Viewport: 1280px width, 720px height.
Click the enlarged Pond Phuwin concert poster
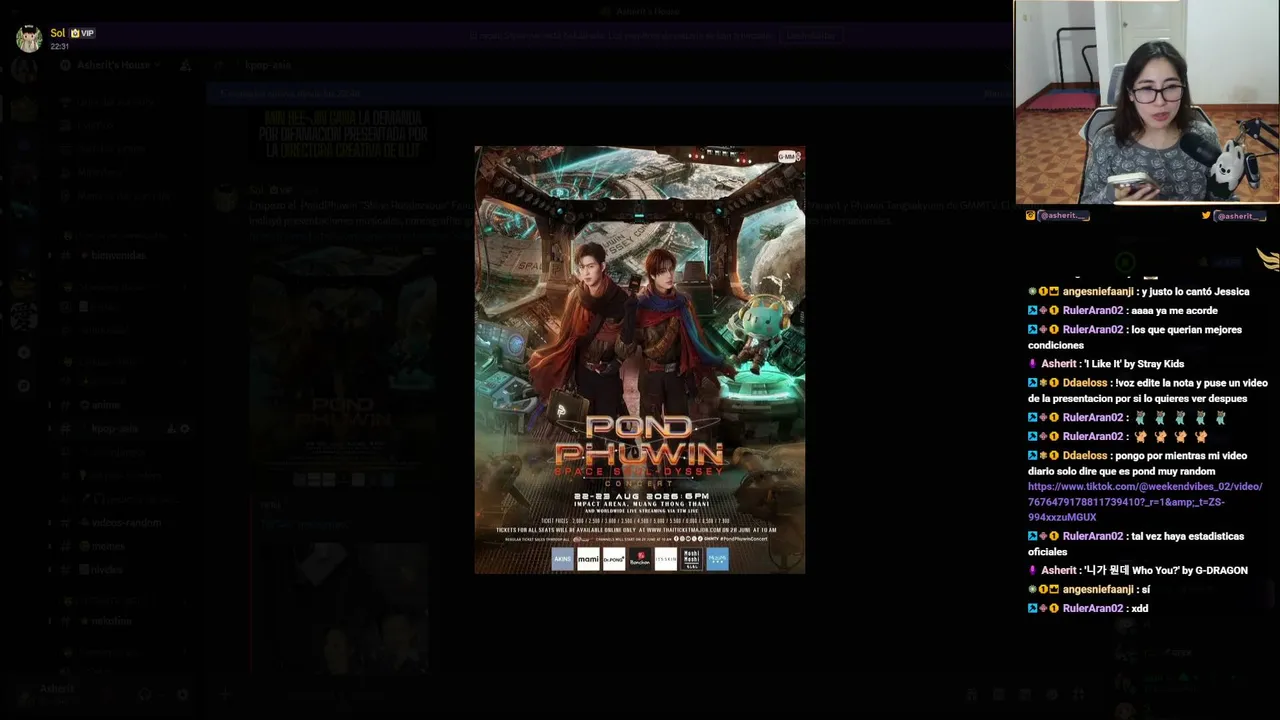640,360
